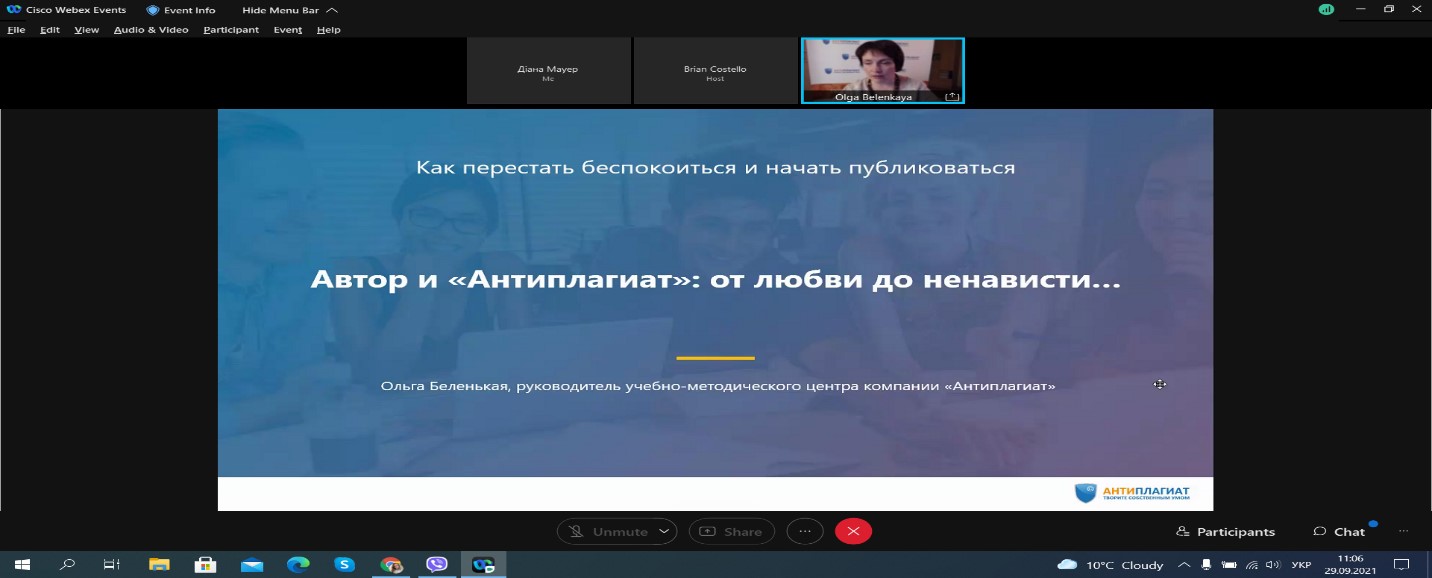1432x578 pixels.
Task: Open the Audio & Video menu
Action: coord(151,30)
